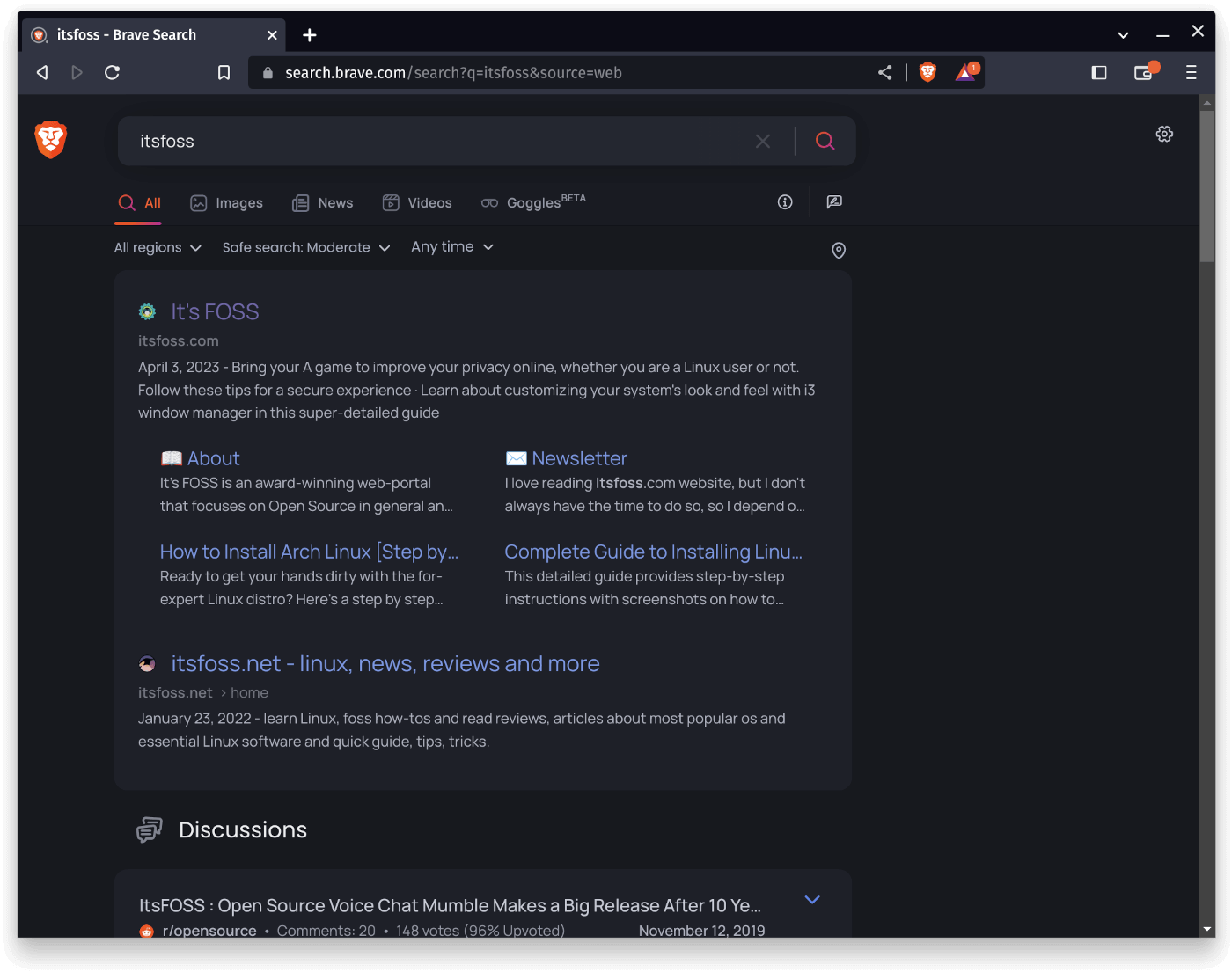Expand the ItsFOSS Mumble discussion chevron
This screenshot has width=1232, height=972.
(x=811, y=900)
